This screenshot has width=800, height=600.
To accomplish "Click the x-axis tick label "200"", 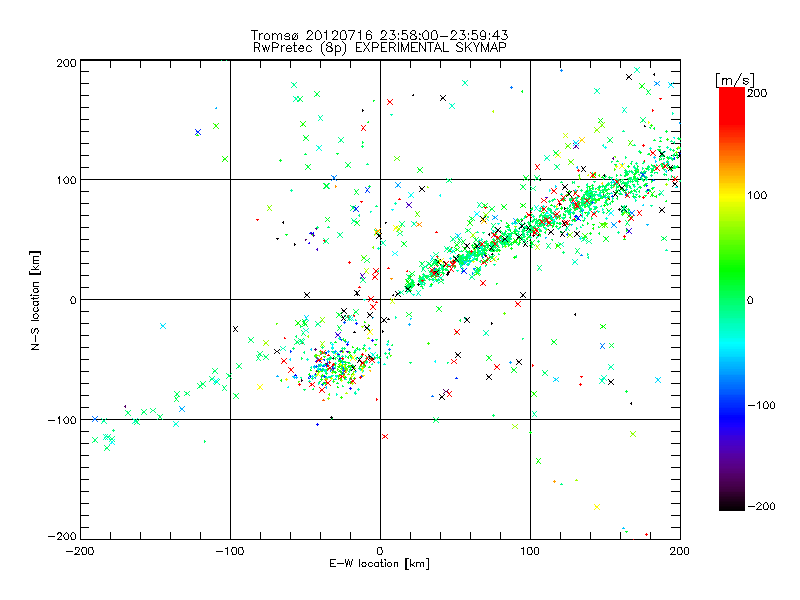I will click(x=680, y=551).
